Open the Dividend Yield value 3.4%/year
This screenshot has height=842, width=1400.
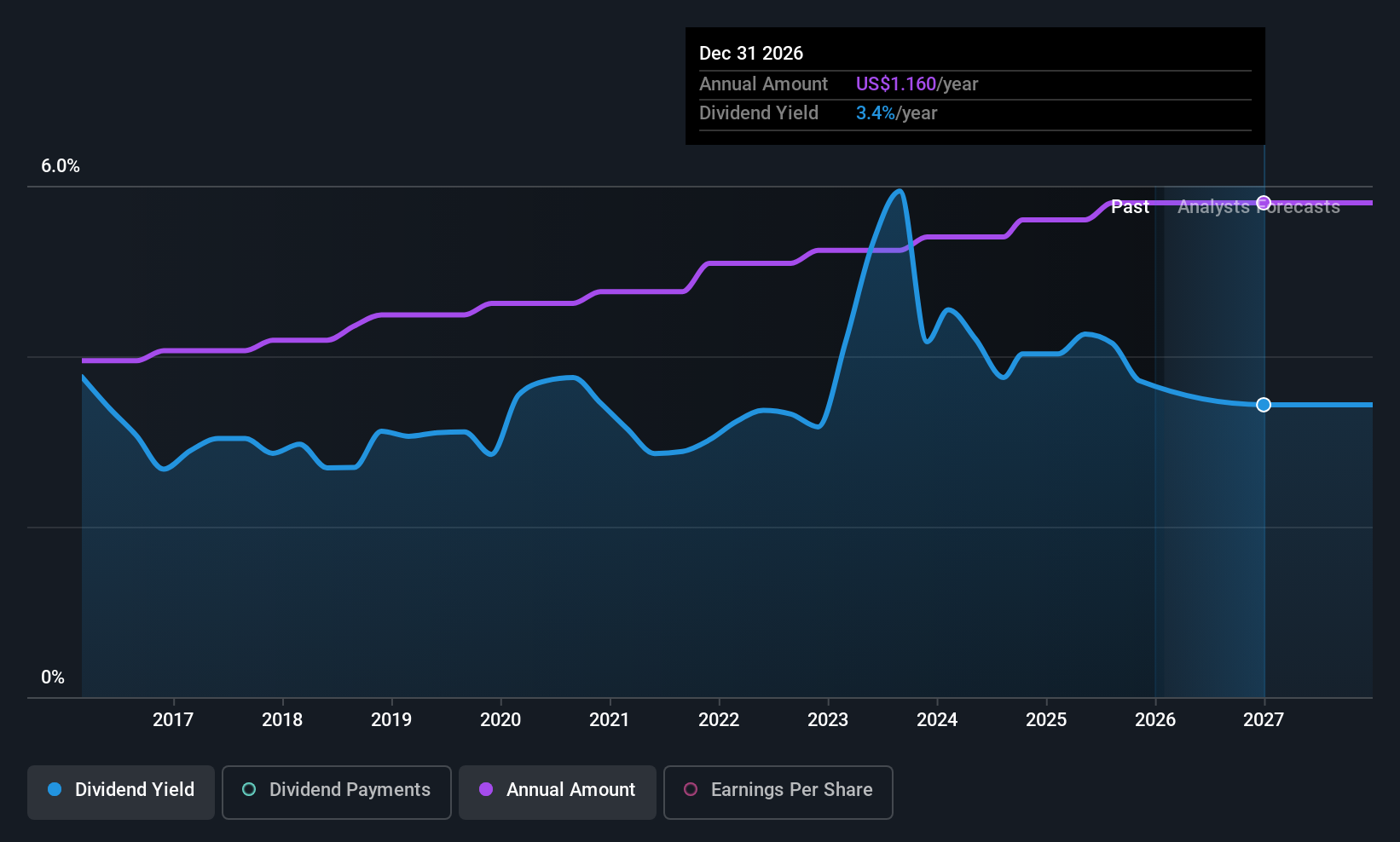896,112
